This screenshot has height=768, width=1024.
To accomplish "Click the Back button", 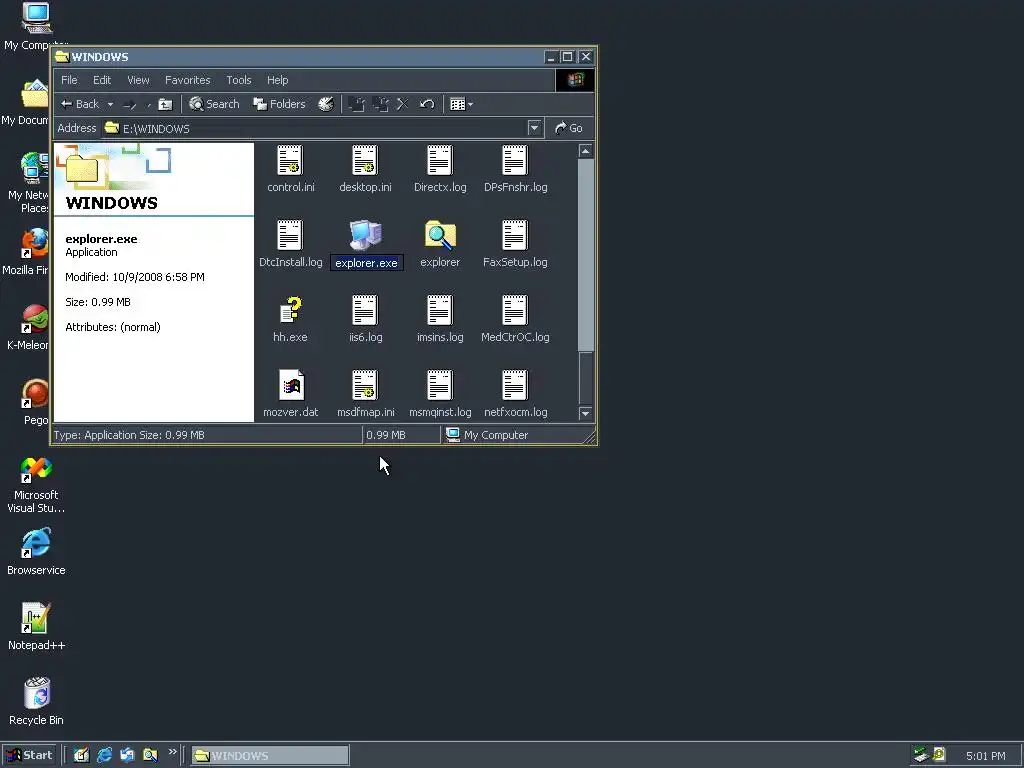I will [x=80, y=104].
